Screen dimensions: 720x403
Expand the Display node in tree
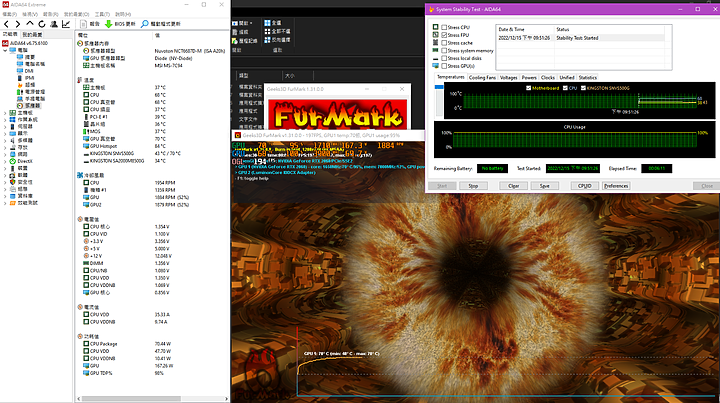(5, 133)
